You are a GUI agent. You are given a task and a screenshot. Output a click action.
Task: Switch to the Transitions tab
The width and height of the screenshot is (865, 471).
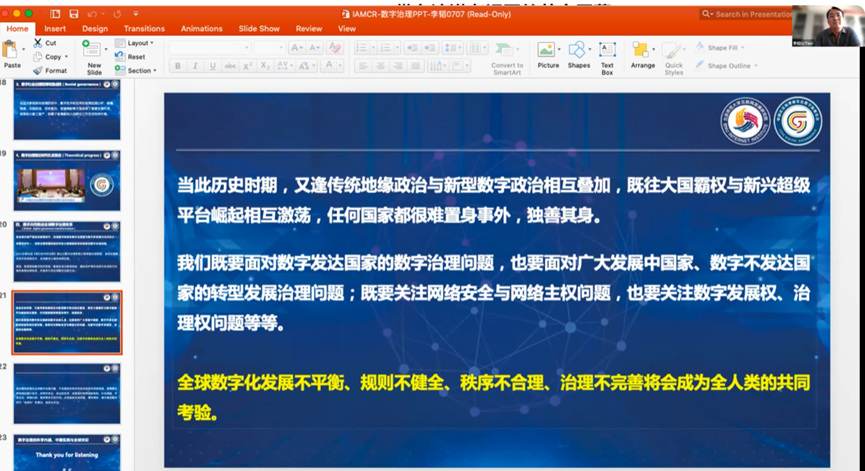click(145, 29)
